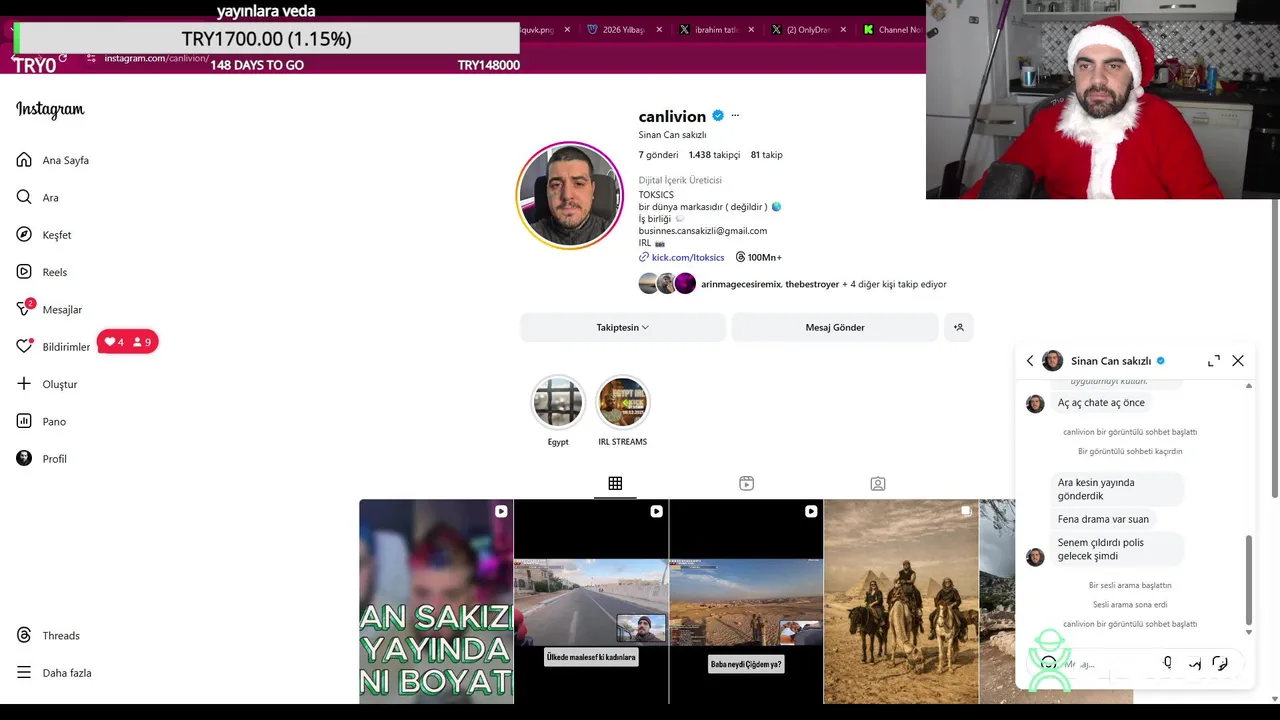Click the chat scrollbar thumb
The height and width of the screenshot is (720, 1280).
point(1249,579)
